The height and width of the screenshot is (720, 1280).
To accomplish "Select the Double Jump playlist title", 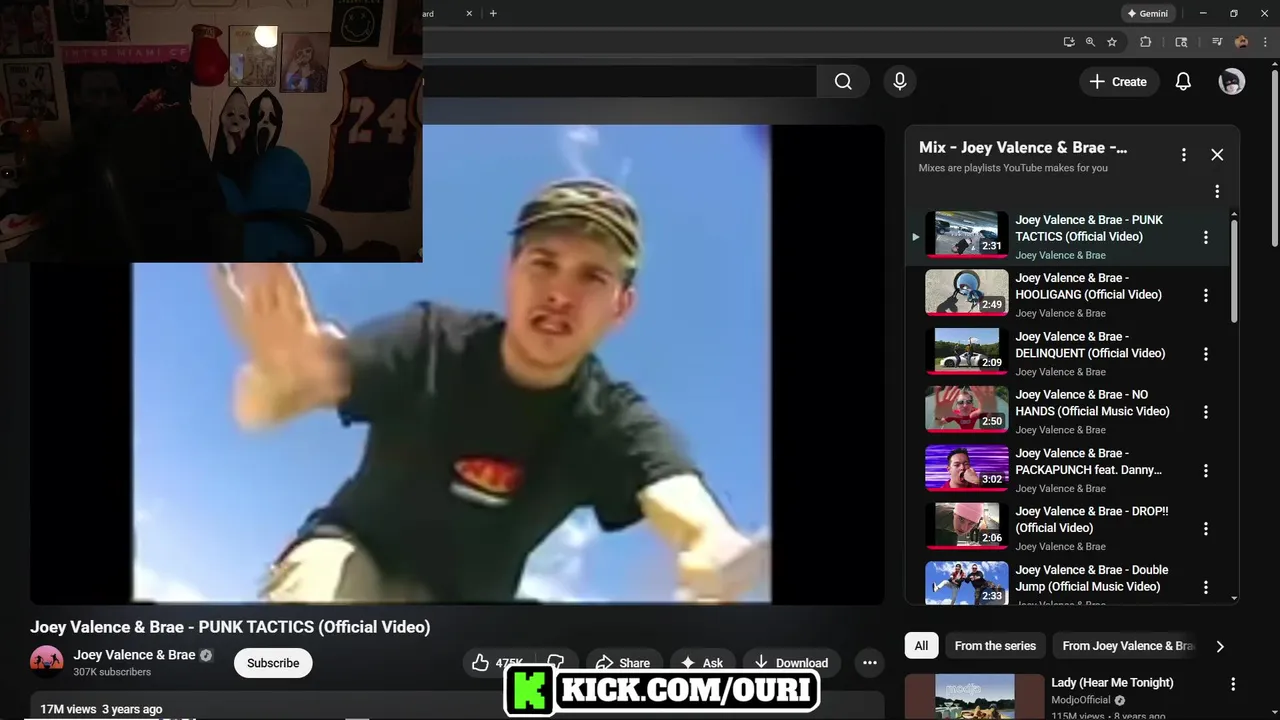I will [1091, 578].
